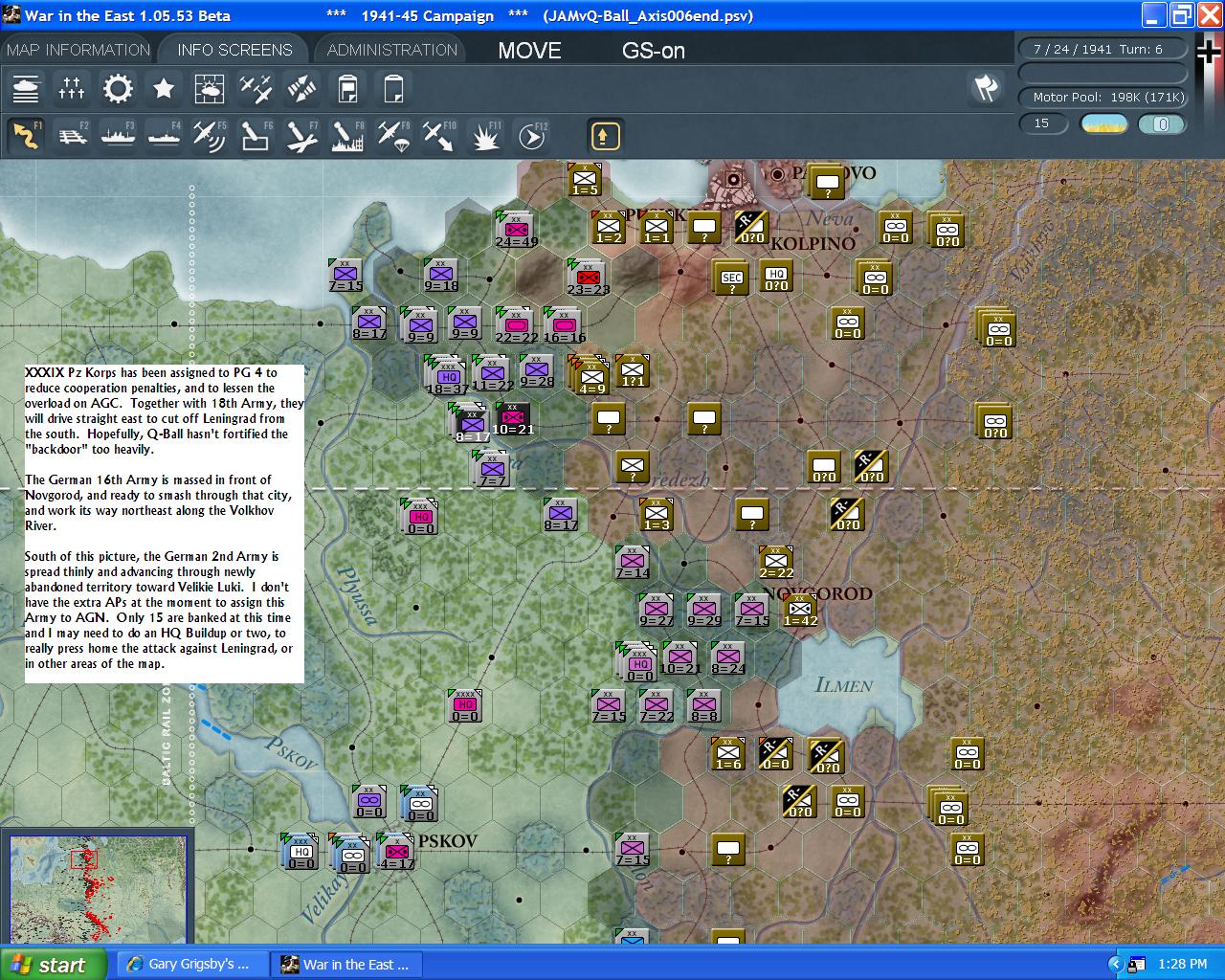The width and height of the screenshot is (1225, 980).
Task: Select F8 bomb city mode
Action: [347, 136]
